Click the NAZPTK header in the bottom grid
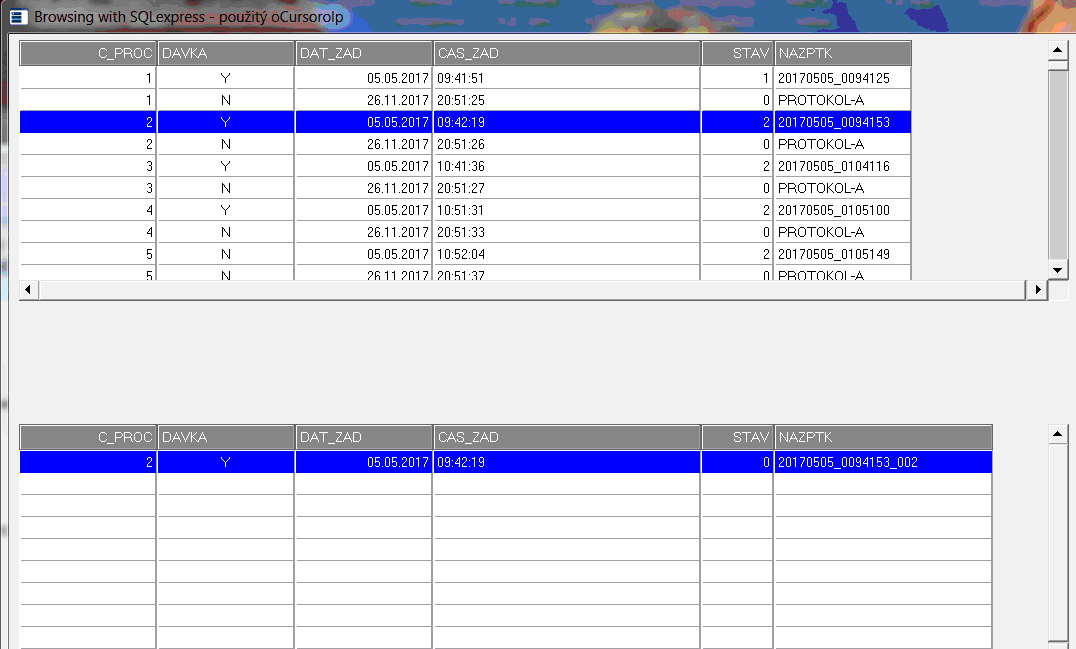The width and height of the screenshot is (1076, 649). 883,437
